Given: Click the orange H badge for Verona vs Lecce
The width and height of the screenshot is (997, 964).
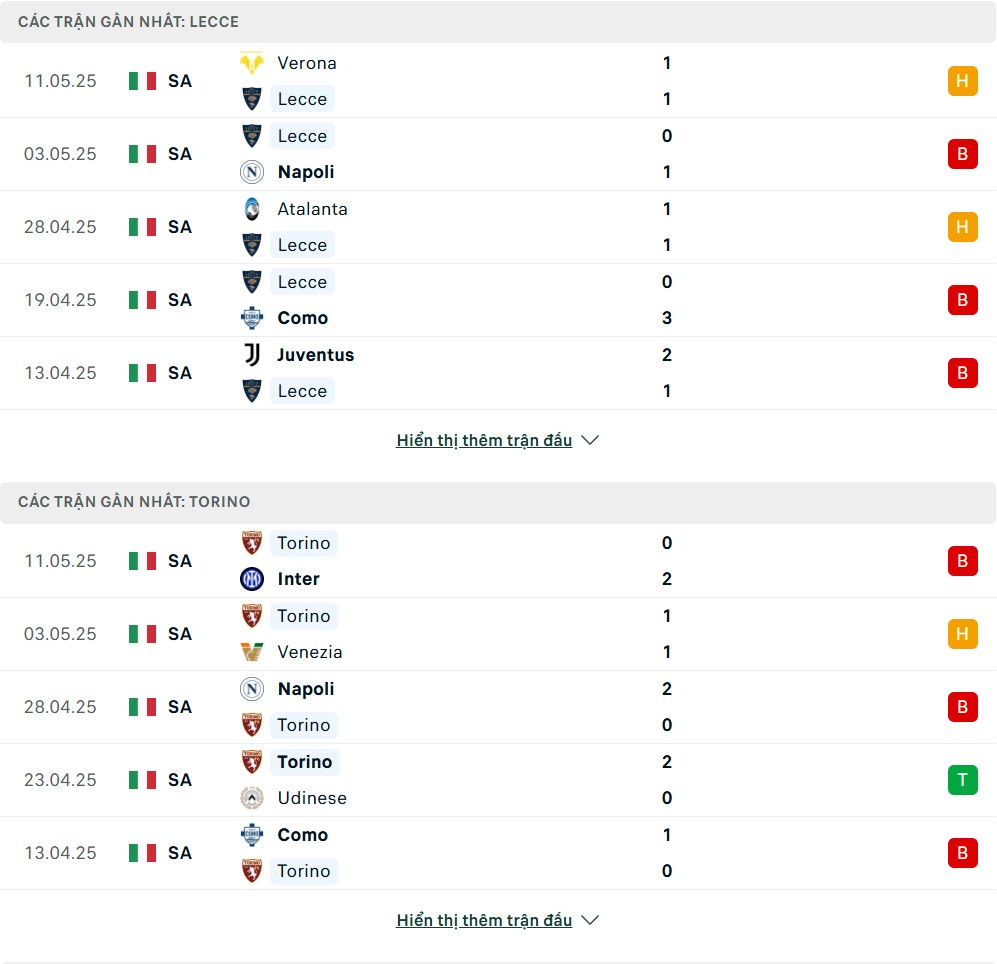Looking at the screenshot, I should (963, 81).
